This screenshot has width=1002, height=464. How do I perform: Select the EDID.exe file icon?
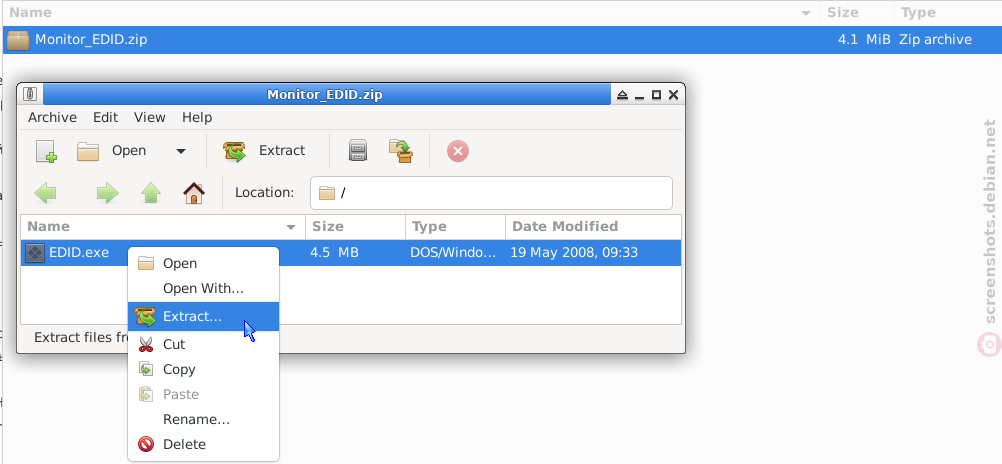(35, 253)
